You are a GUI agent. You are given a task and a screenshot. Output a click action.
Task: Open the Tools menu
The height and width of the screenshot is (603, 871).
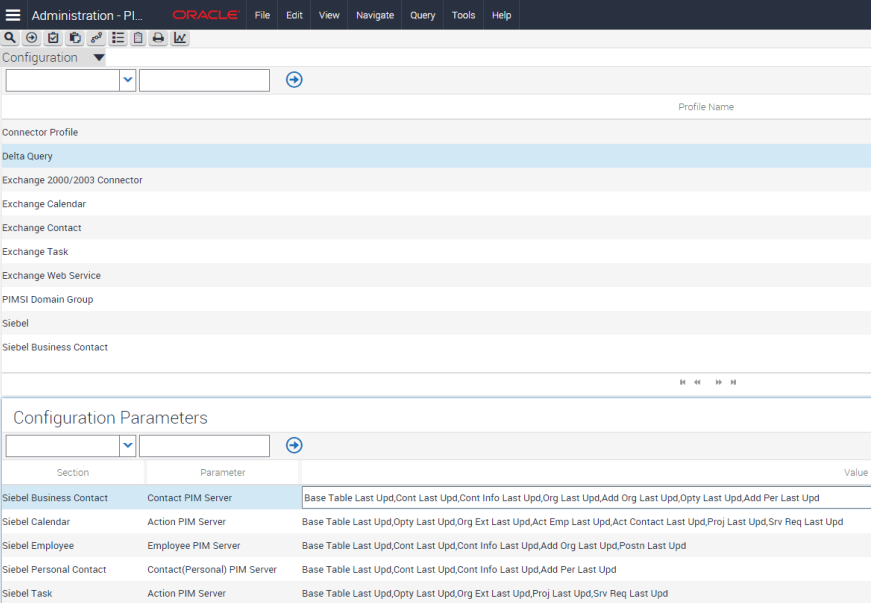click(x=463, y=15)
